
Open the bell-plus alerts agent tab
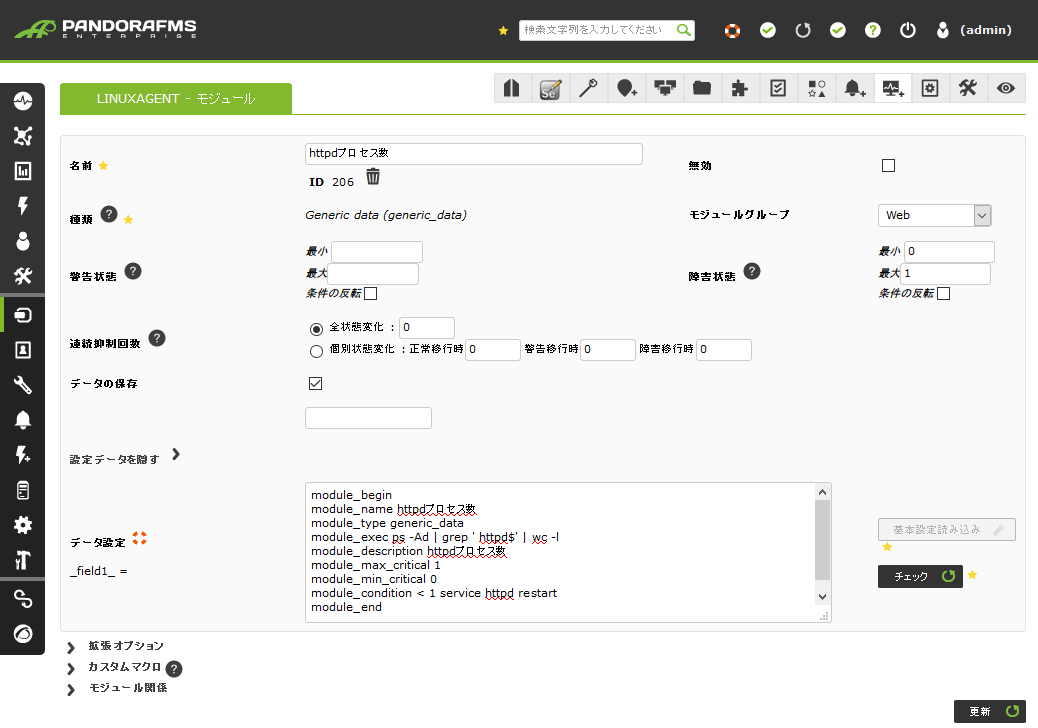pos(854,88)
